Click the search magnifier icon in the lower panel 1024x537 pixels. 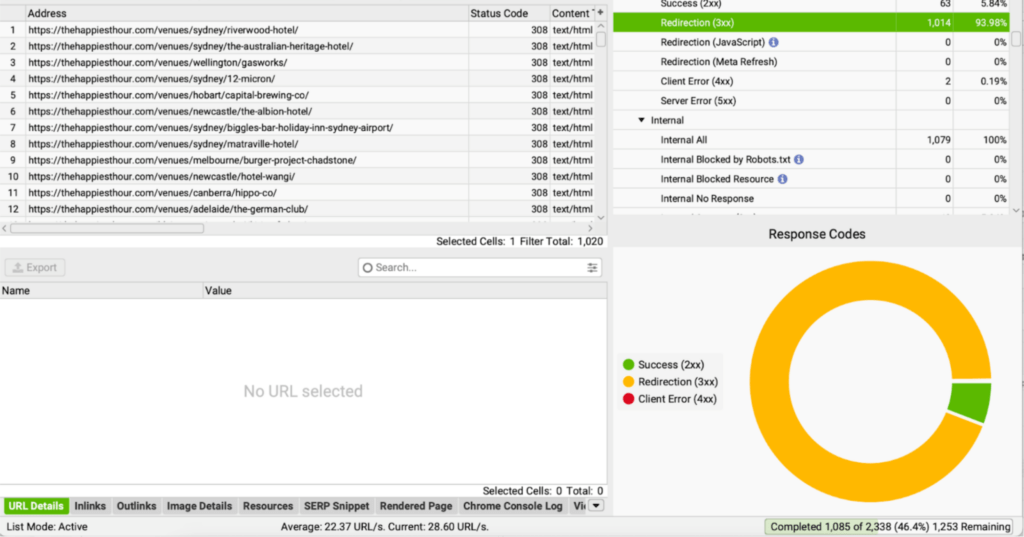[x=368, y=268]
